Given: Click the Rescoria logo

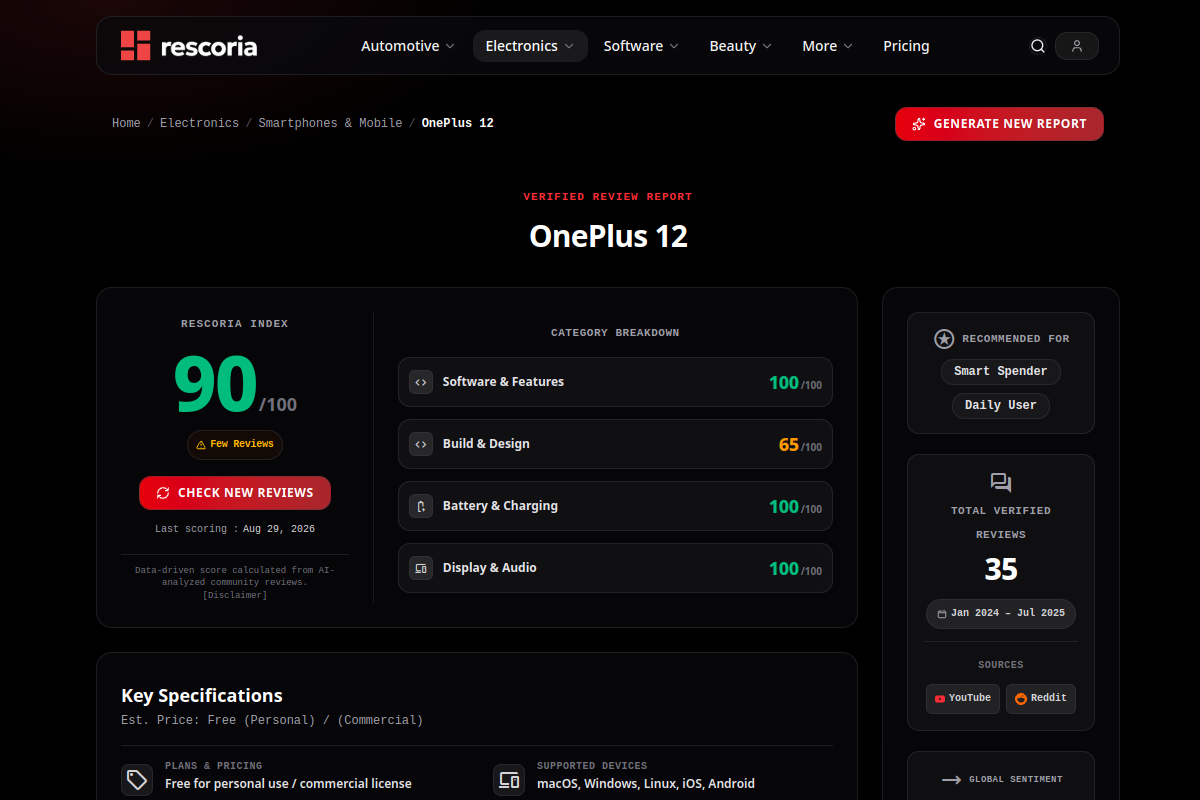Looking at the screenshot, I should [x=189, y=46].
